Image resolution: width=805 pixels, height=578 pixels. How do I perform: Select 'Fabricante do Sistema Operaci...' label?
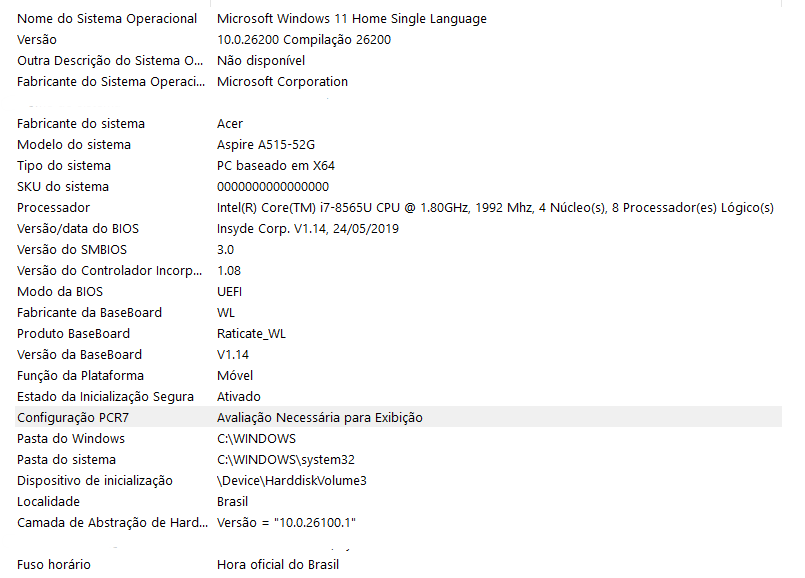pyautogui.click(x=111, y=82)
